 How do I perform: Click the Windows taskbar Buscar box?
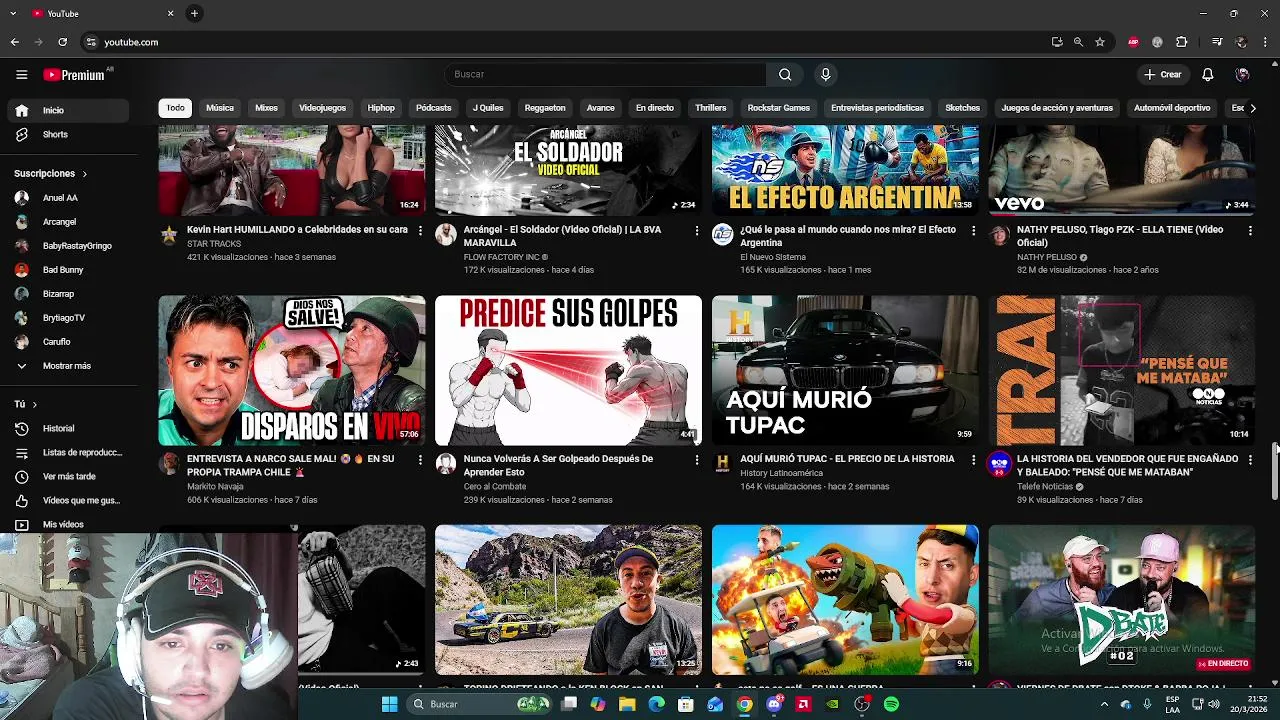[x=481, y=704]
